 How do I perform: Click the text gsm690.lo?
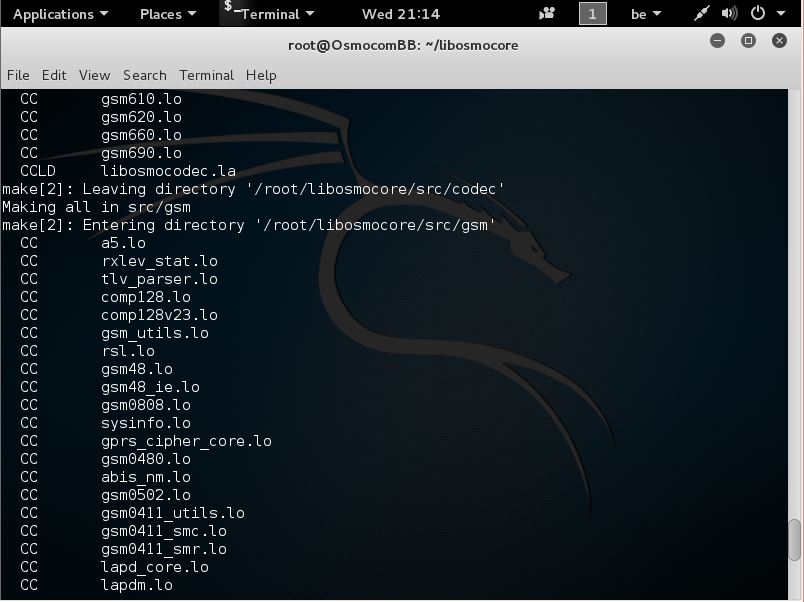[141, 153]
